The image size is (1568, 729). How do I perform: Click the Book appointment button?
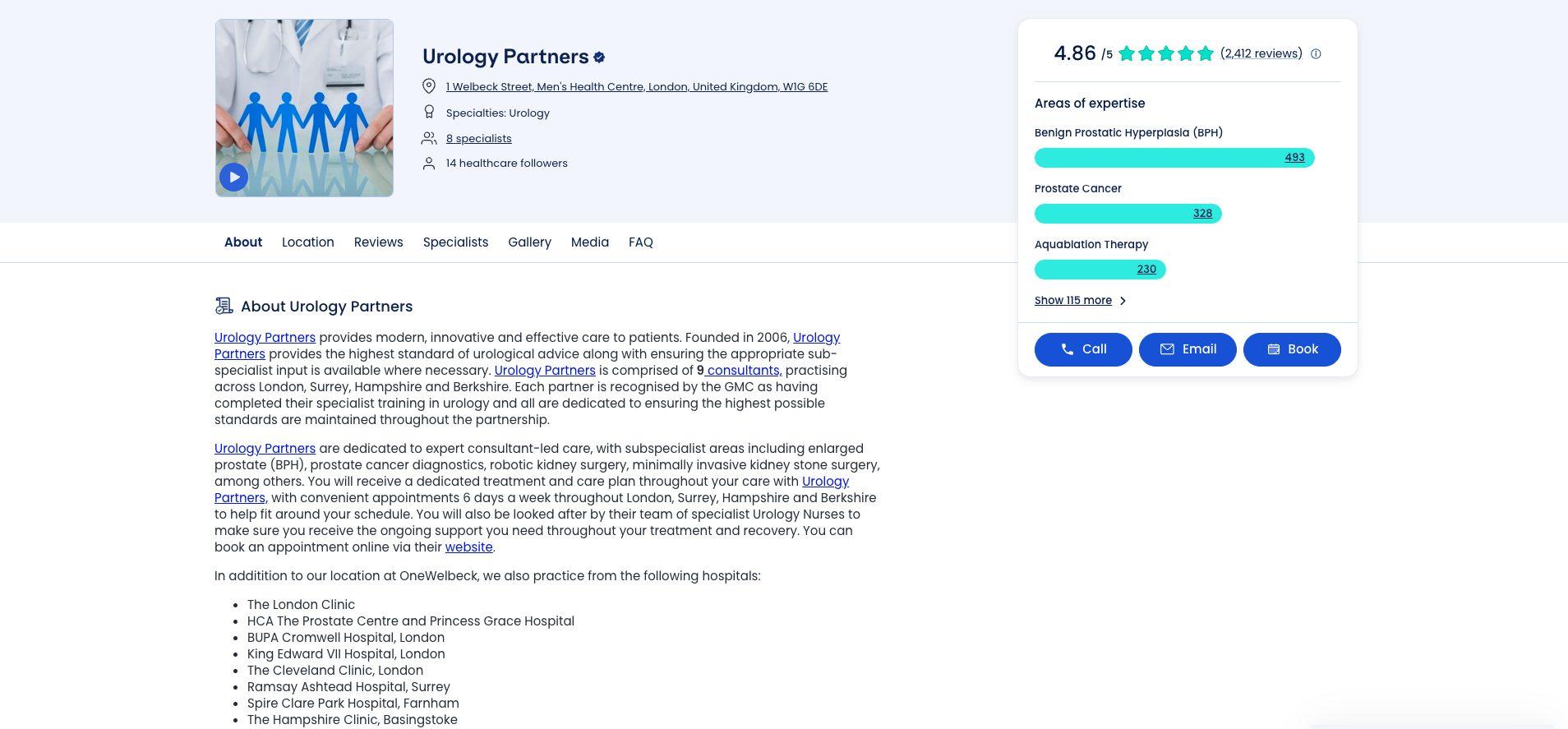click(1292, 349)
